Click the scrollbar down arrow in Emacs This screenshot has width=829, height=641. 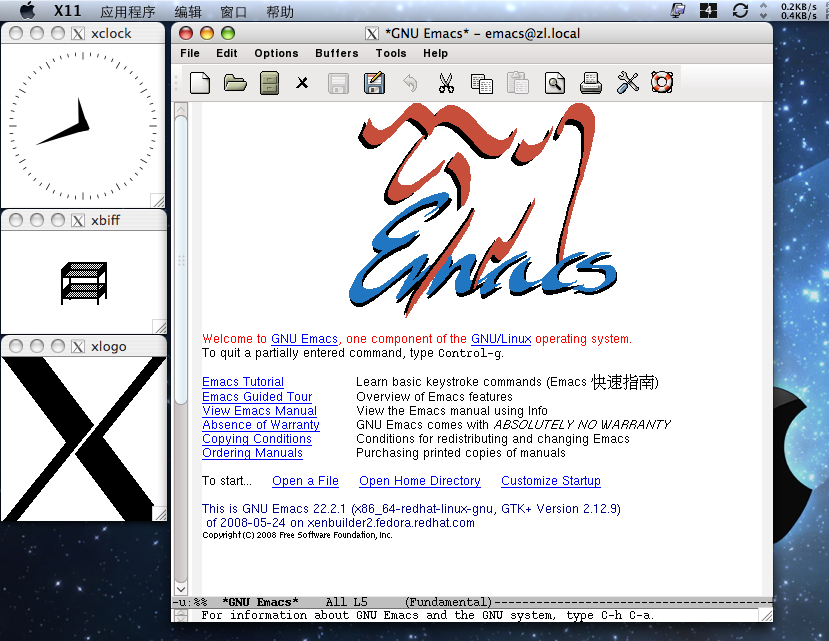181,589
